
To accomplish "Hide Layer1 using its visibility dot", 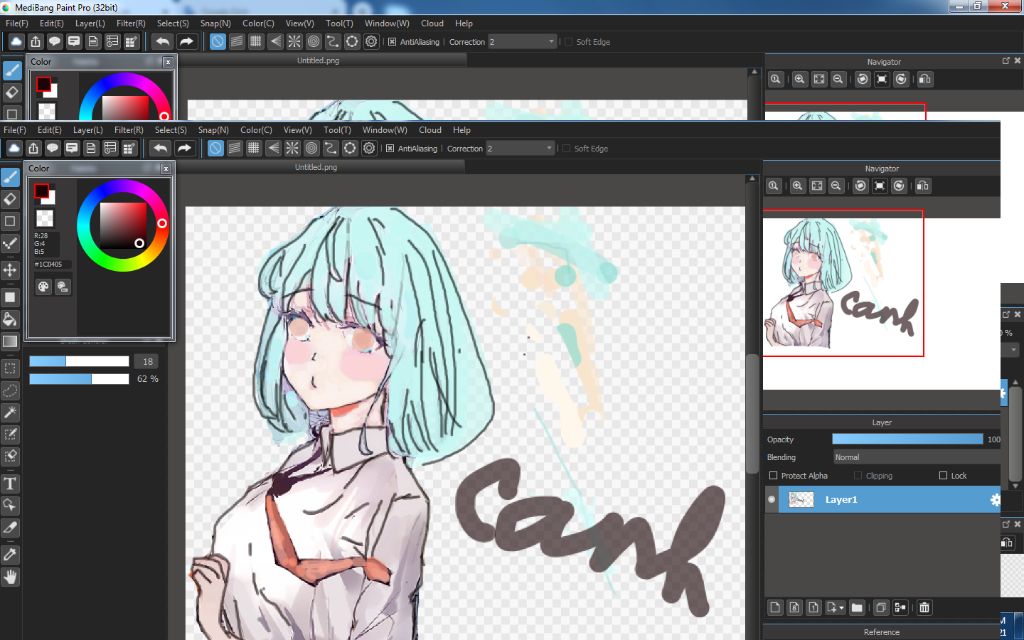I will coord(771,500).
